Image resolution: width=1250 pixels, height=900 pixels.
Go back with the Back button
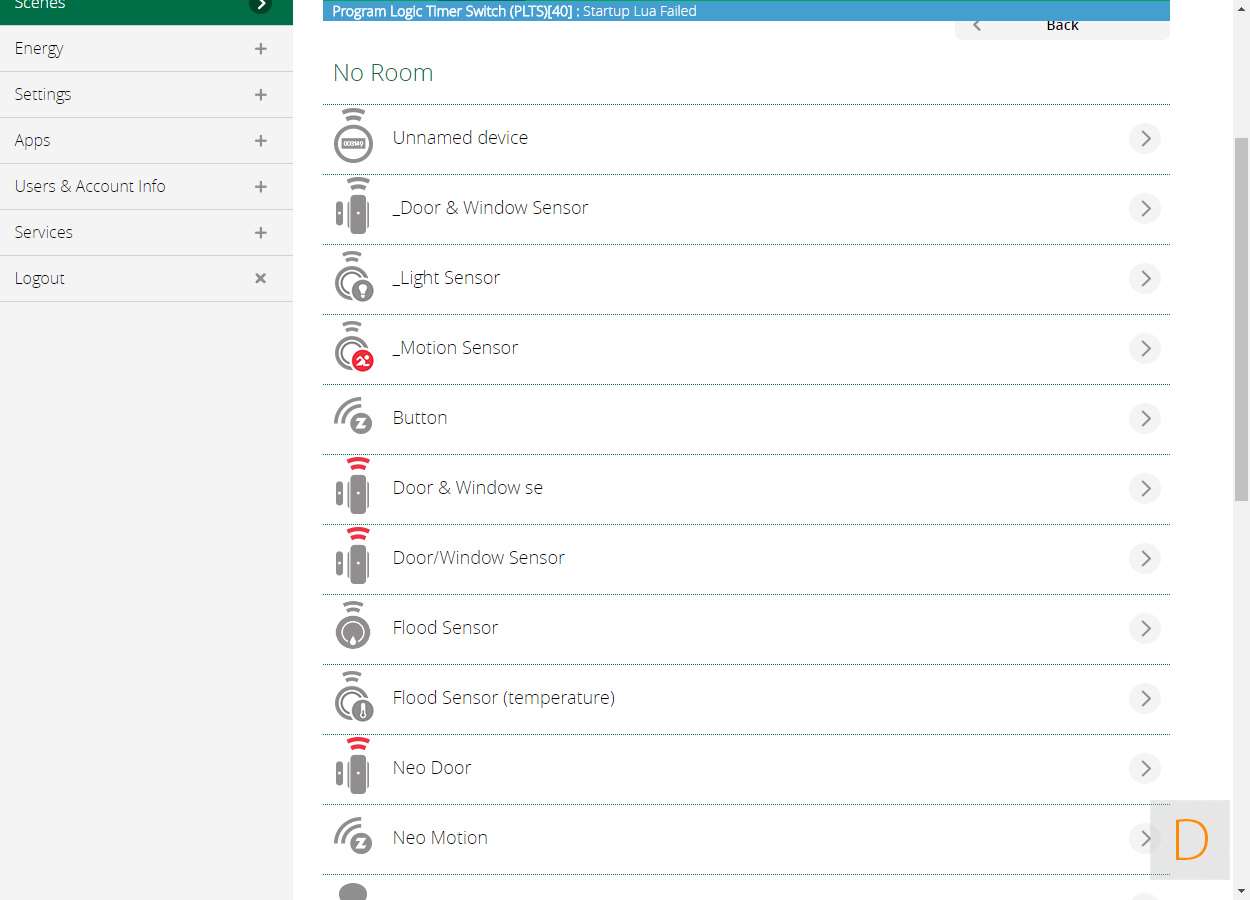(x=1062, y=27)
